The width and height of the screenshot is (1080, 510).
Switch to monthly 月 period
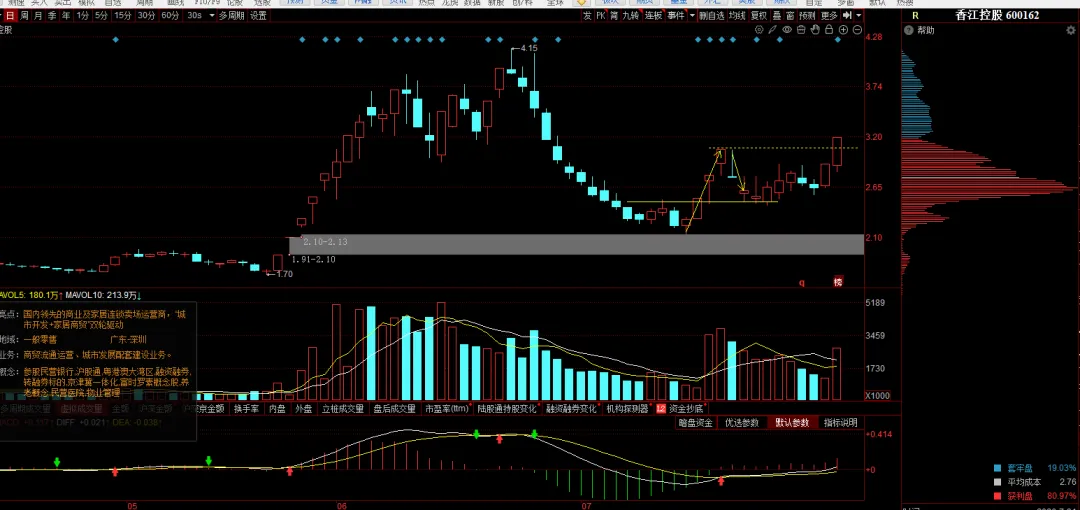(x=38, y=15)
